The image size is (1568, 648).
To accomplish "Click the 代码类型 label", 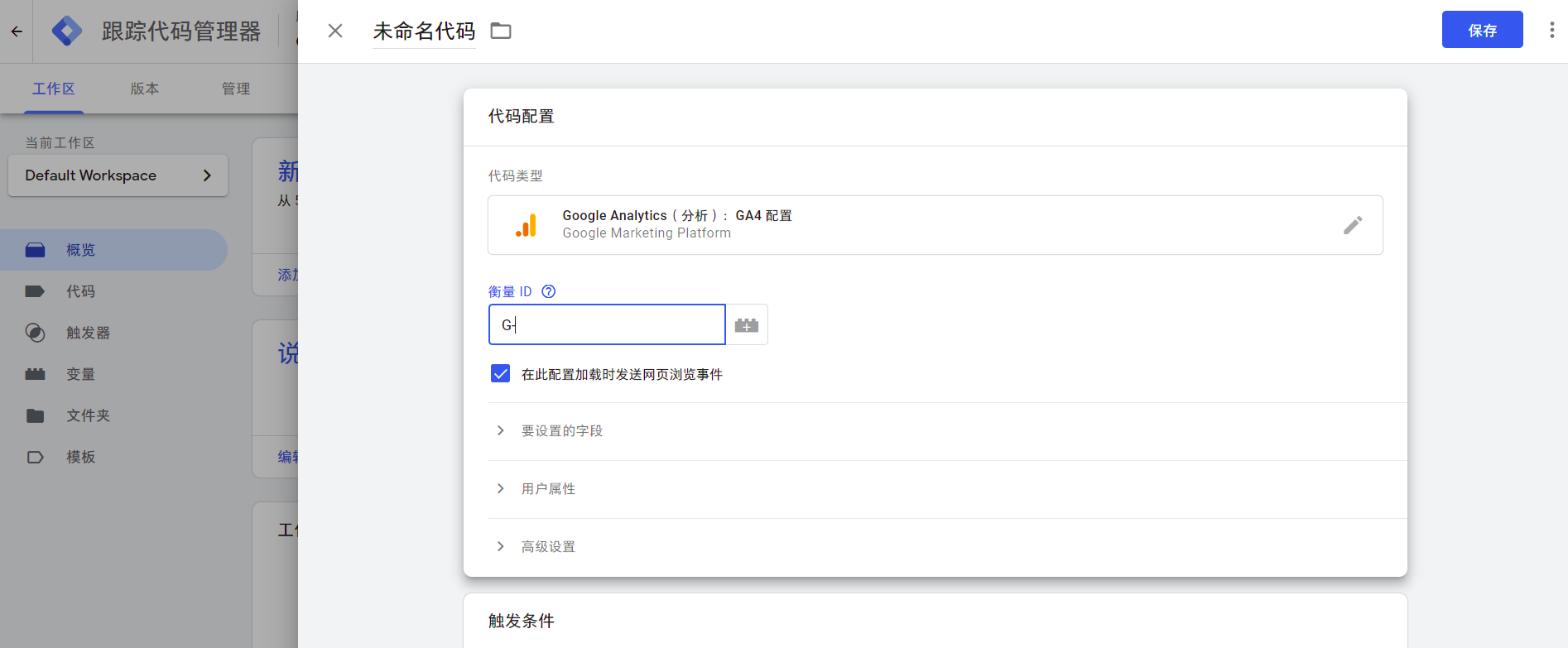I will (x=515, y=176).
